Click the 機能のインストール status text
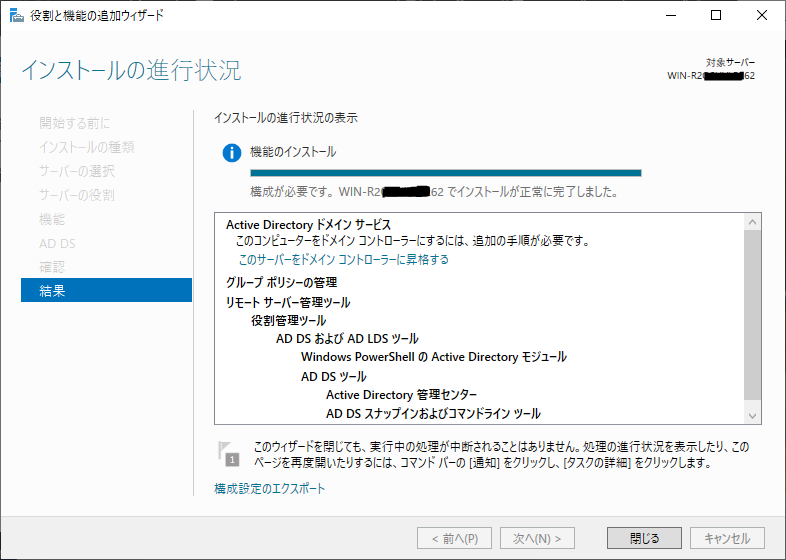The height and width of the screenshot is (560, 786). click(293, 152)
